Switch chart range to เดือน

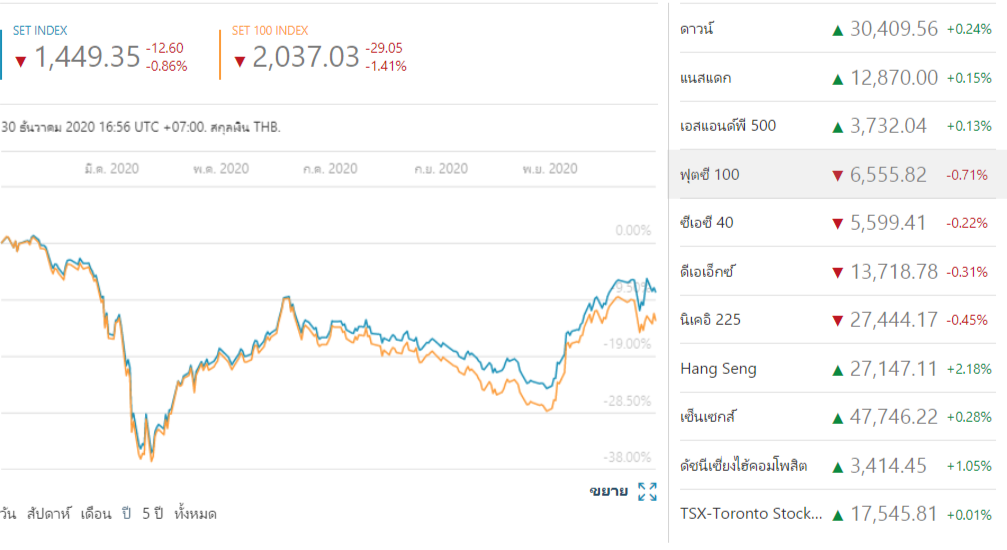click(95, 514)
